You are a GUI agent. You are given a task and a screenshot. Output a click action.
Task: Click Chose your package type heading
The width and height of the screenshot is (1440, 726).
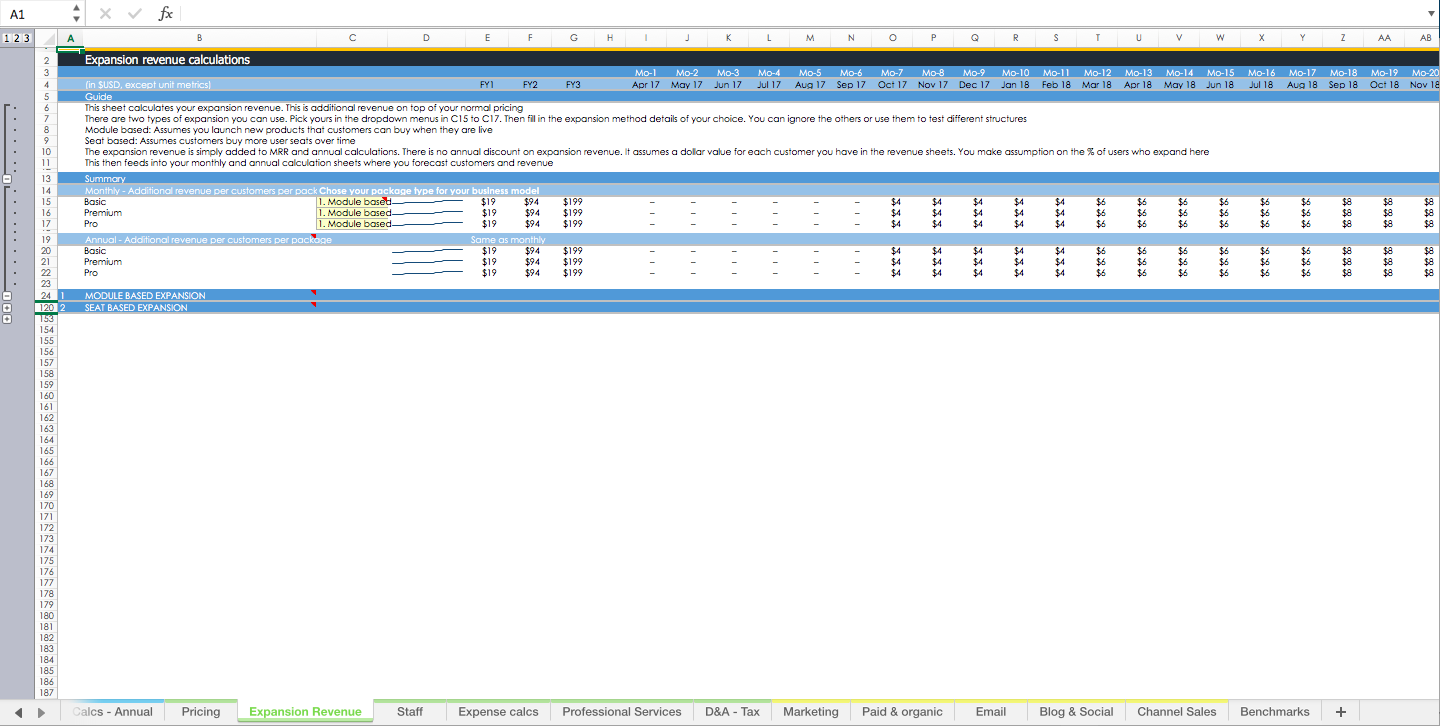[429, 191]
